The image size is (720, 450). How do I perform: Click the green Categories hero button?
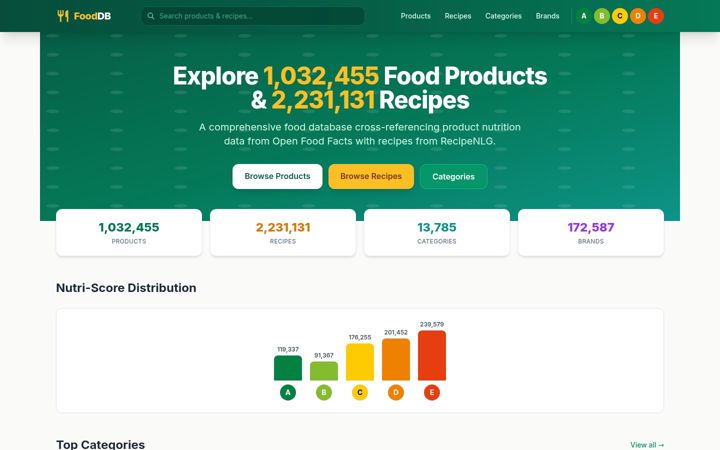(x=454, y=176)
